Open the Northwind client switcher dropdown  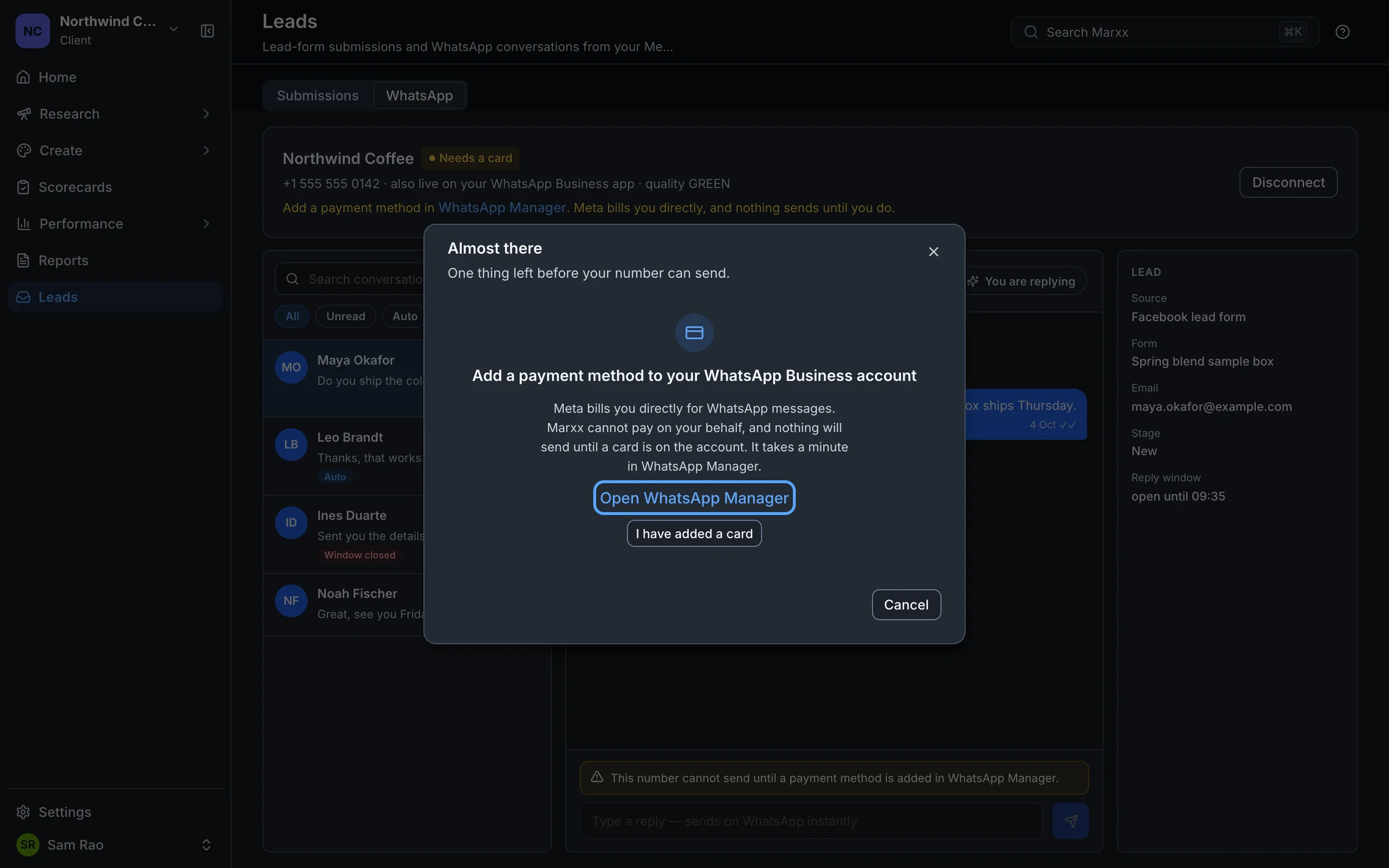click(173, 29)
